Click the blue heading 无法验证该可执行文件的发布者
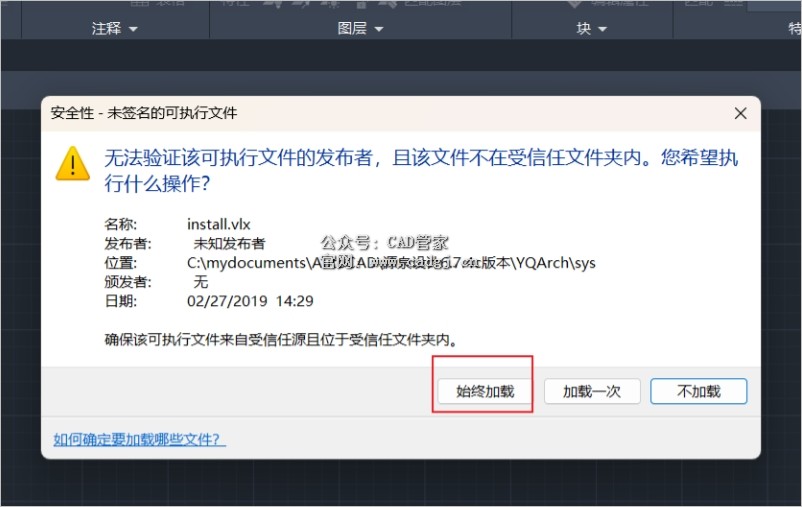 pos(421,170)
